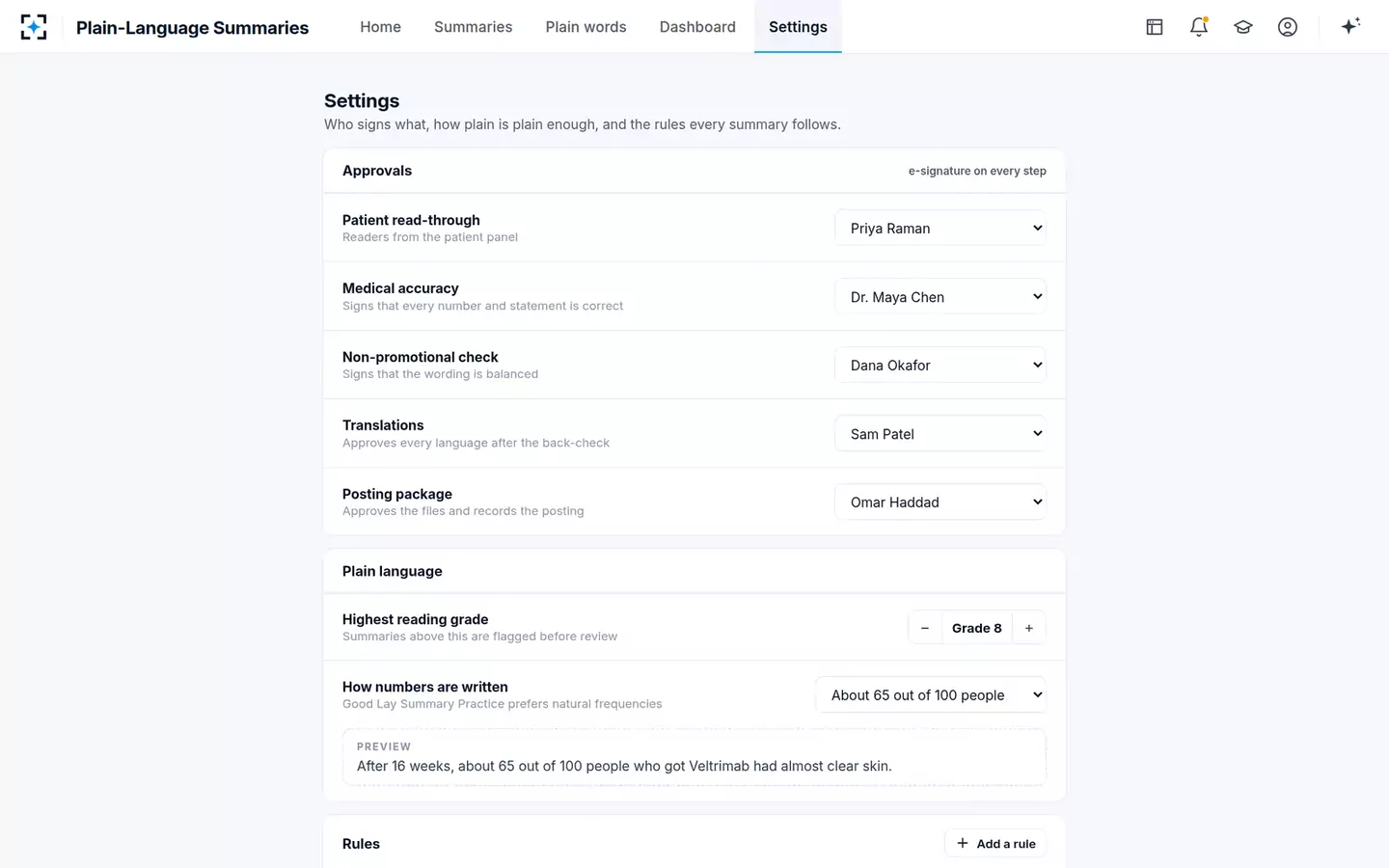Click 'Readers from the patient panel' description
This screenshot has height=868, width=1389.
[430, 237]
